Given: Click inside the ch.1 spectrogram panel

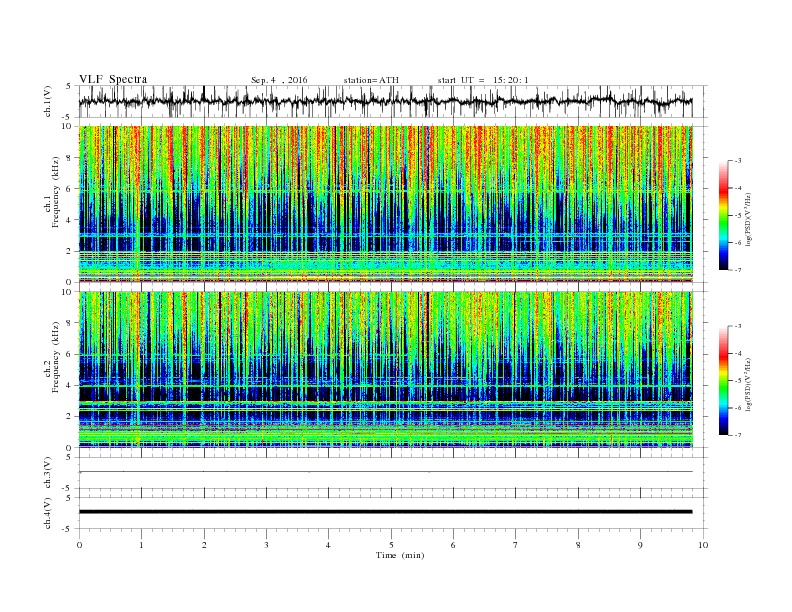Looking at the screenshot, I should (x=385, y=204).
